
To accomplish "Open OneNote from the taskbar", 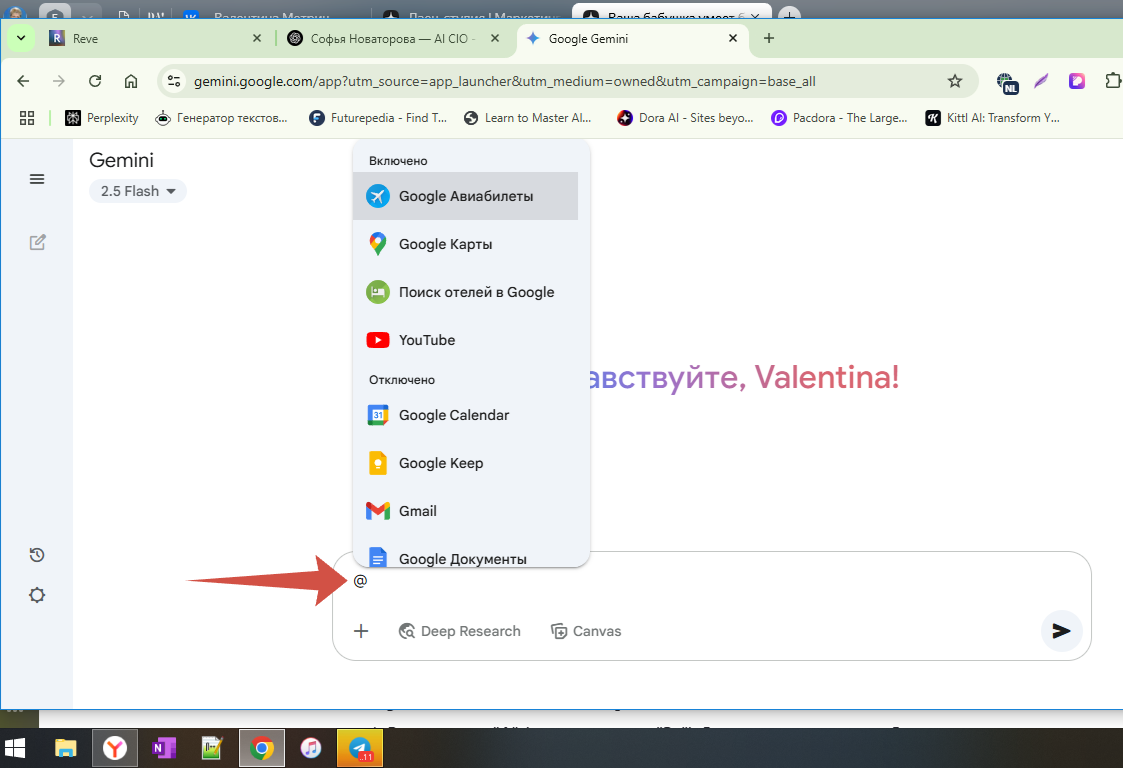I will point(164,749).
